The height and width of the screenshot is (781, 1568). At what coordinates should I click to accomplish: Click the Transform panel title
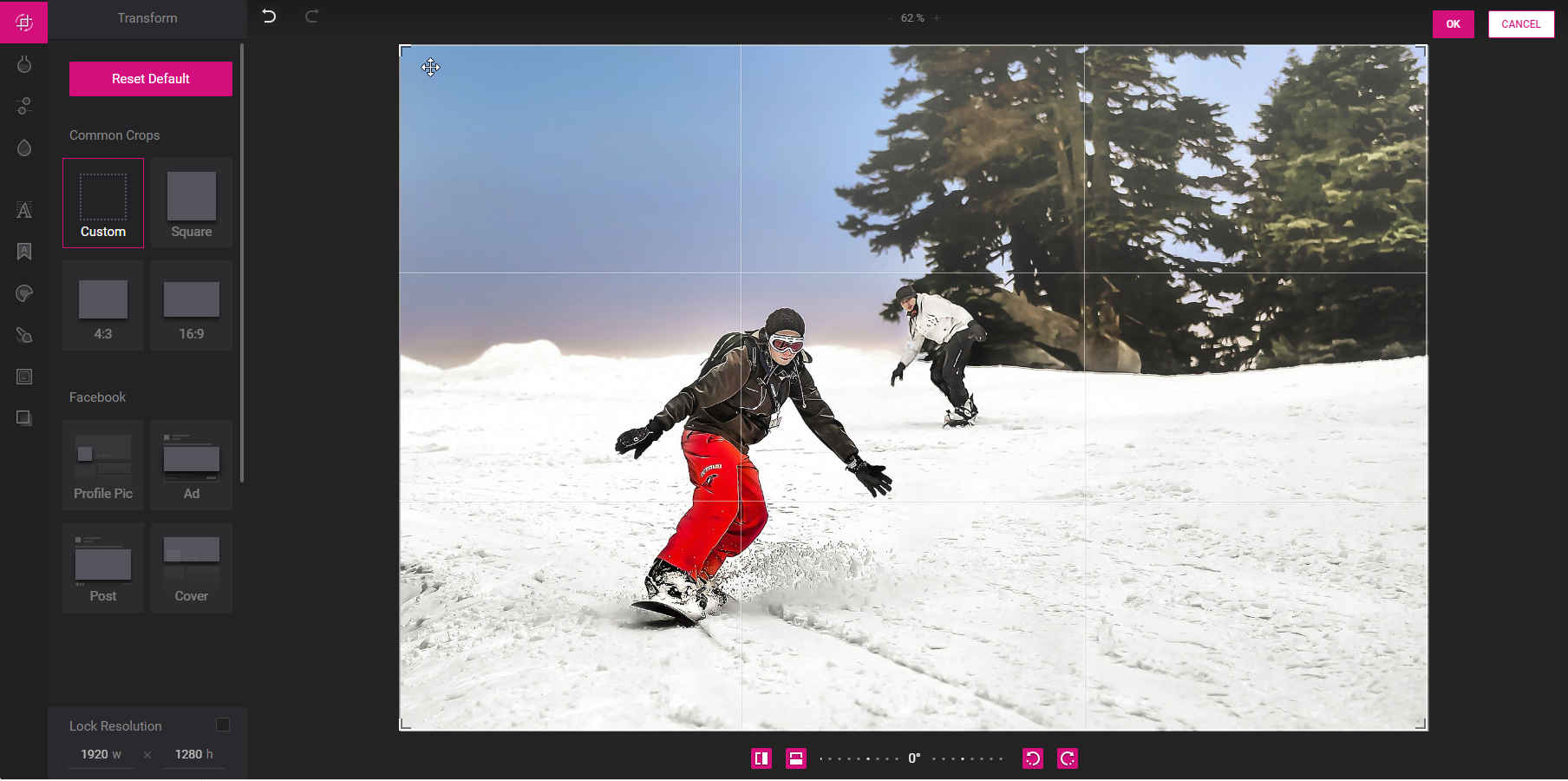pyautogui.click(x=147, y=18)
